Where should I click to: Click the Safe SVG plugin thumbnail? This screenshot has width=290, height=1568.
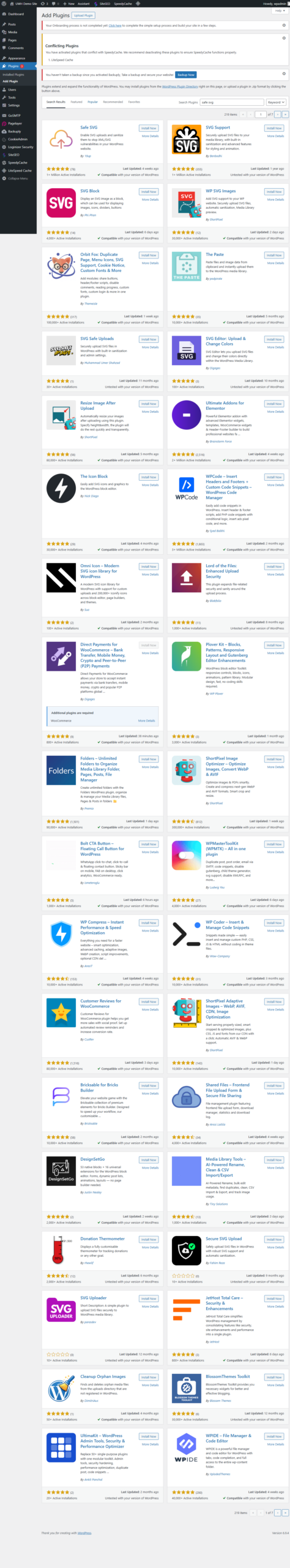[61, 140]
